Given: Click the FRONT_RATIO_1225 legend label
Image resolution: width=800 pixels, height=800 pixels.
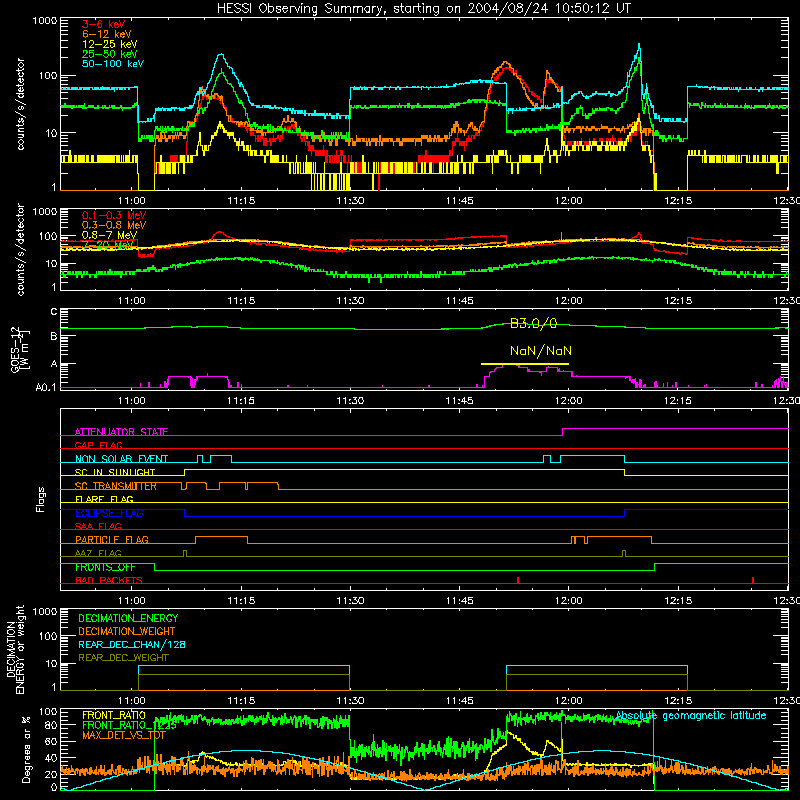Looking at the screenshot, I should (129, 725).
